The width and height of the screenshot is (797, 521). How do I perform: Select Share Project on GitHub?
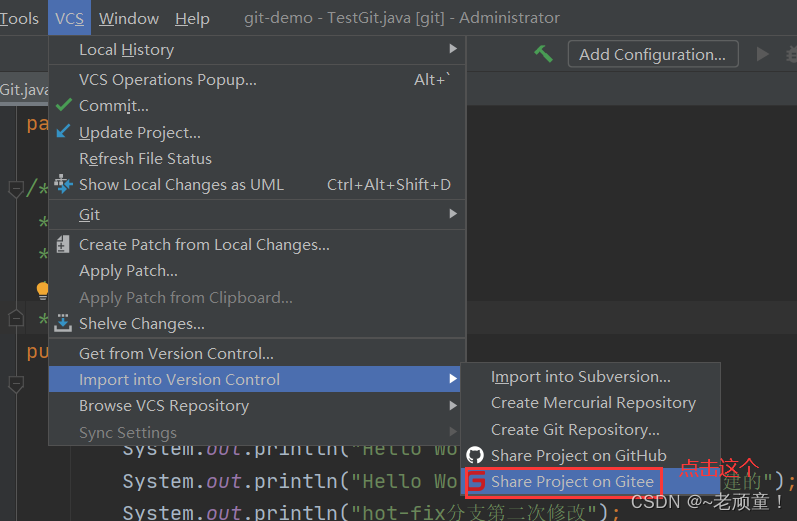(591, 456)
